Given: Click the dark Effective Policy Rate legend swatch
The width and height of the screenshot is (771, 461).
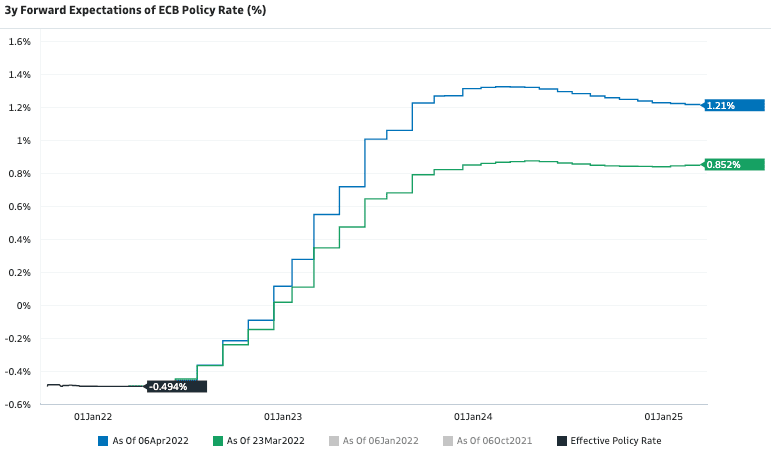Looking at the screenshot, I should (x=561, y=440).
